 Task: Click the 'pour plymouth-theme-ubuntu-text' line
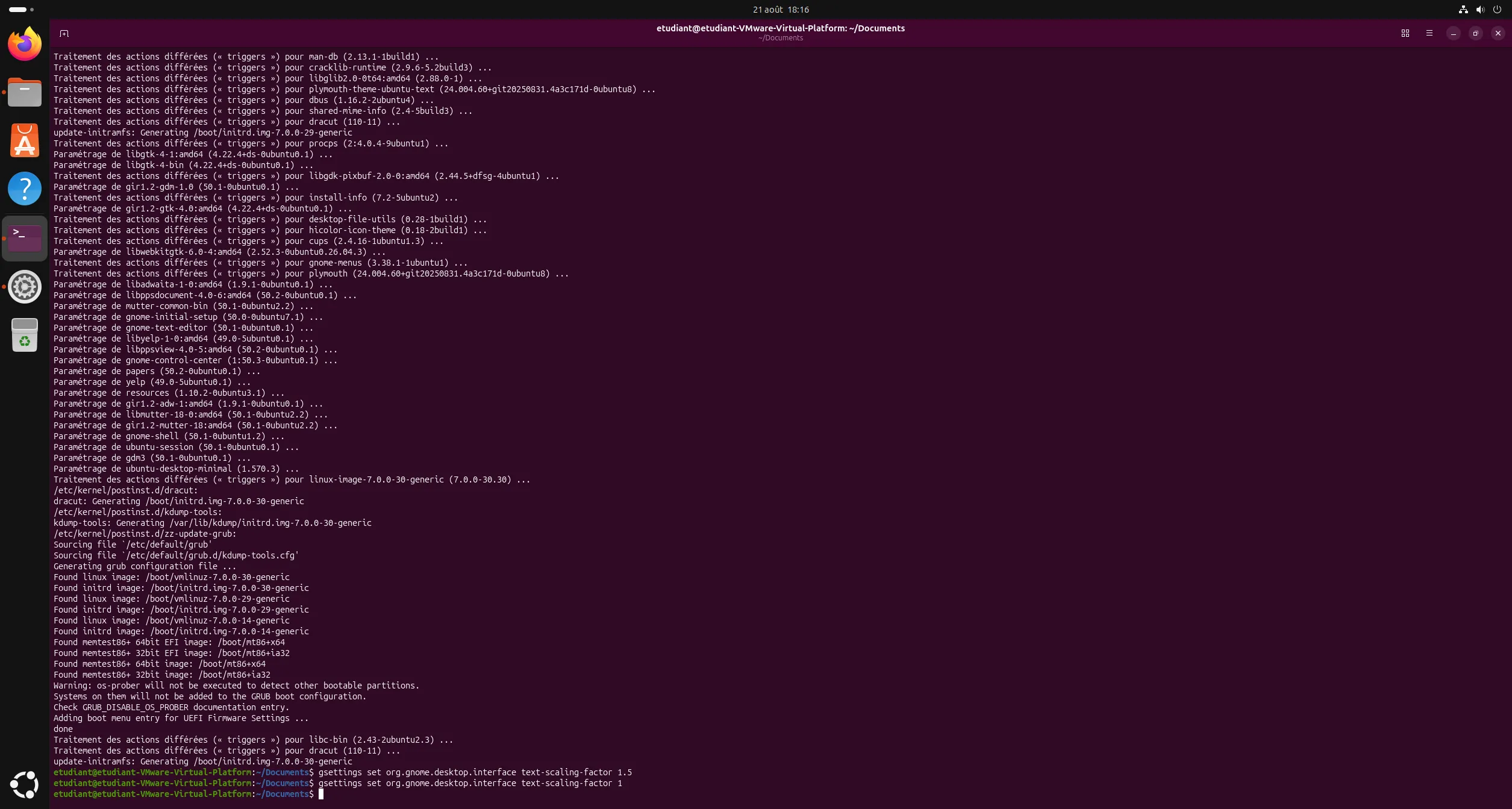(354, 89)
